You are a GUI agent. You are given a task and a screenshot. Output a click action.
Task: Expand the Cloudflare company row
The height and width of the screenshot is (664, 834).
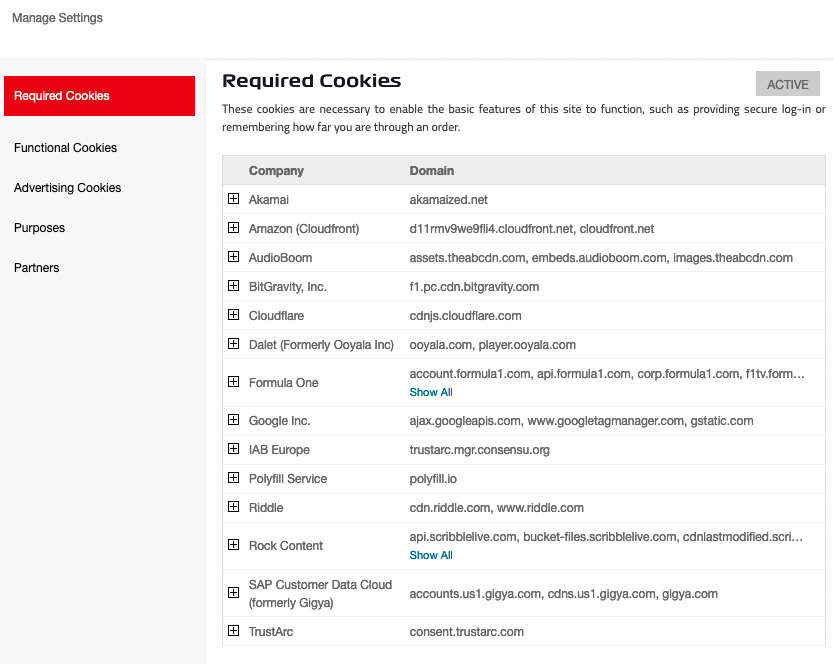[234, 315]
